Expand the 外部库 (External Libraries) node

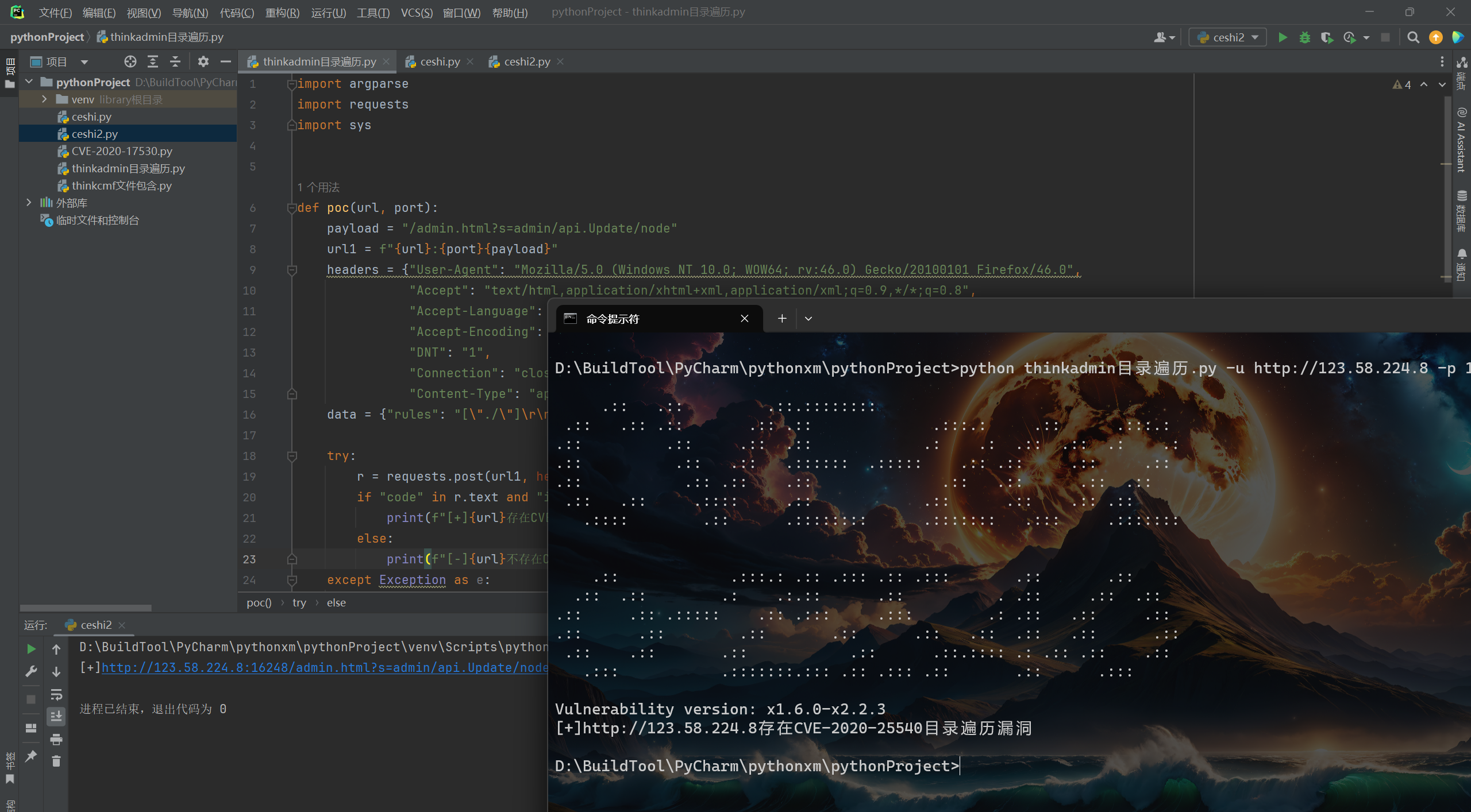[29, 202]
